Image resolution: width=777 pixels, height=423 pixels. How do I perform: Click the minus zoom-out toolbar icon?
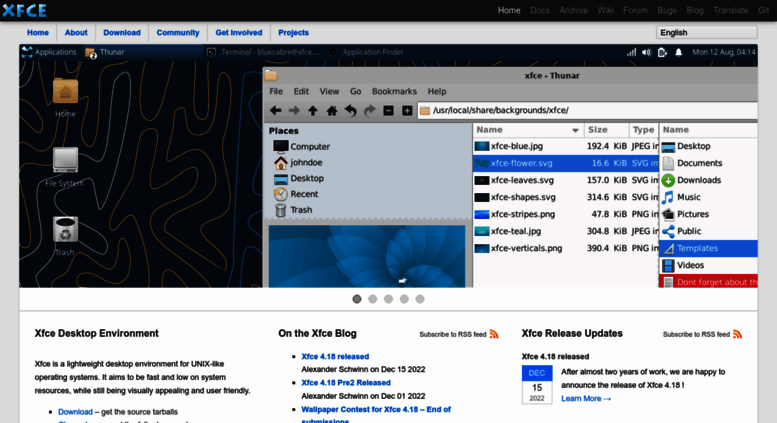[388, 110]
